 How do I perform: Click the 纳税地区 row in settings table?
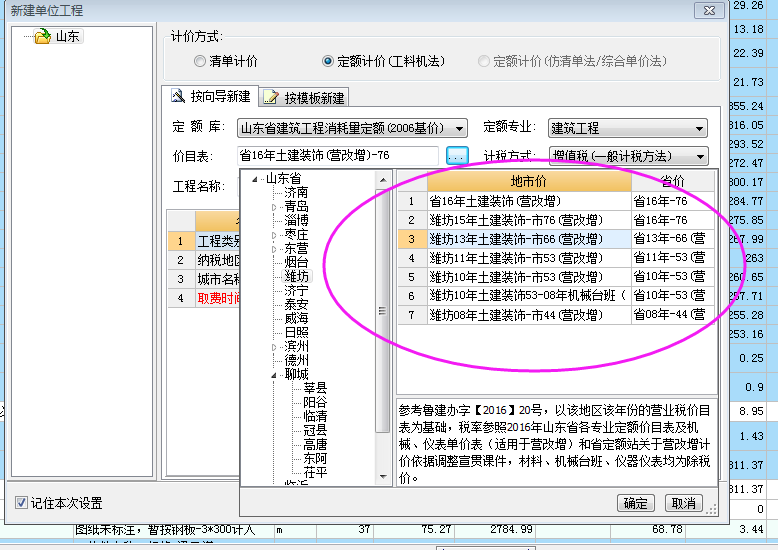(x=204, y=260)
